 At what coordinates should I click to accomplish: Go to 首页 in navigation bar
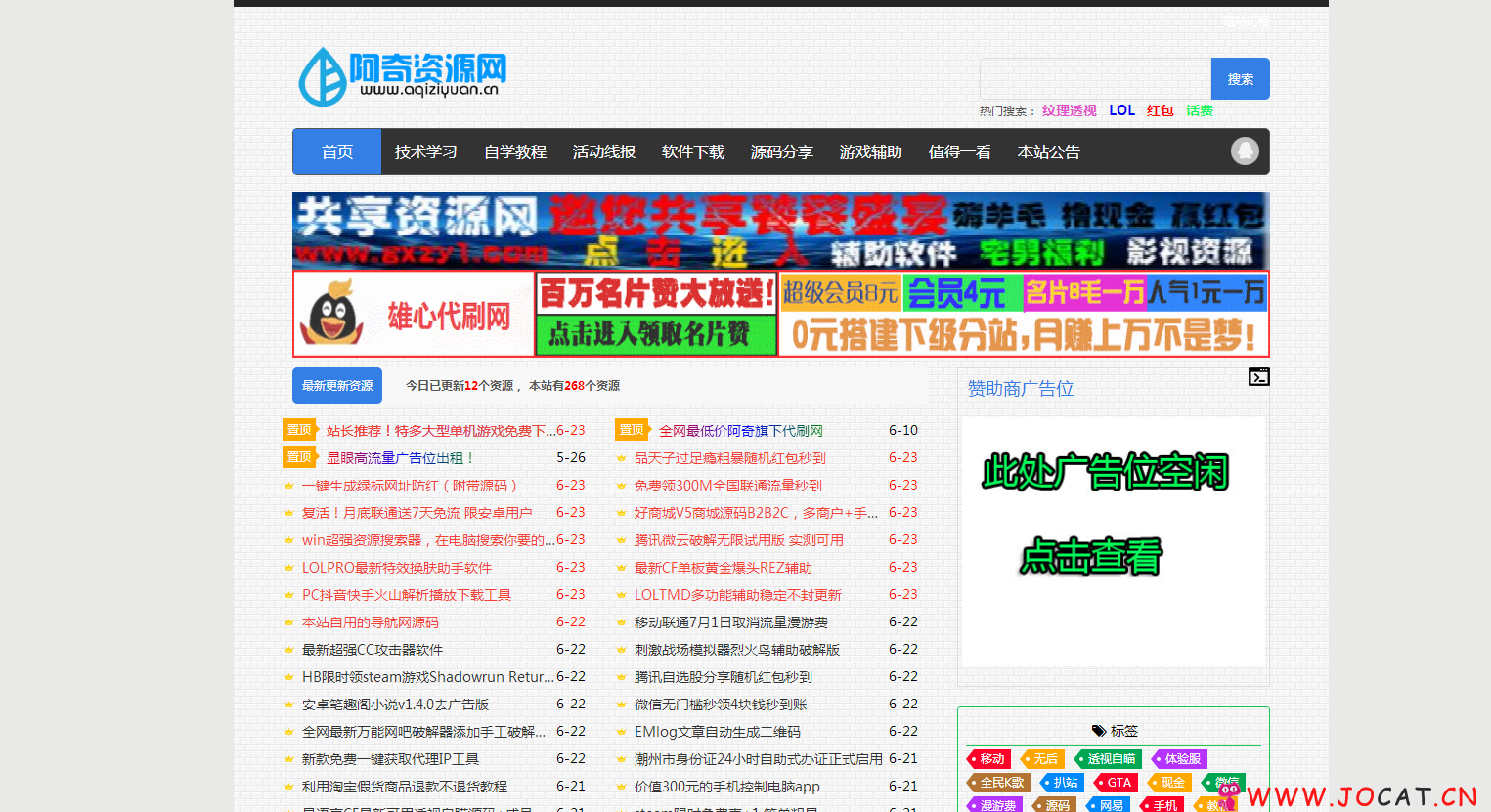point(337,151)
